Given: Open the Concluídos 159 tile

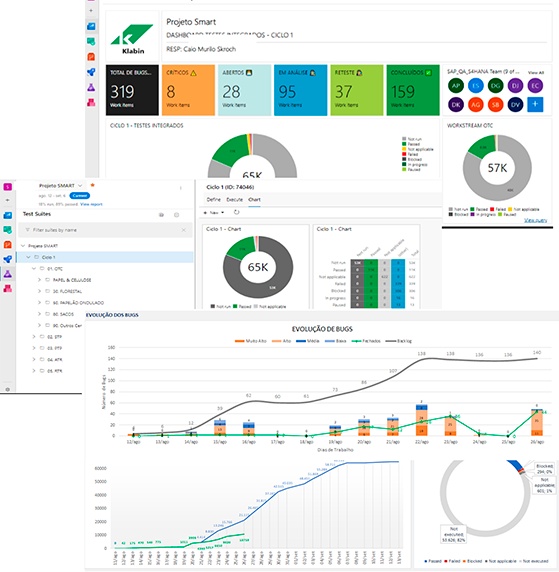Looking at the screenshot, I should pos(413,90).
